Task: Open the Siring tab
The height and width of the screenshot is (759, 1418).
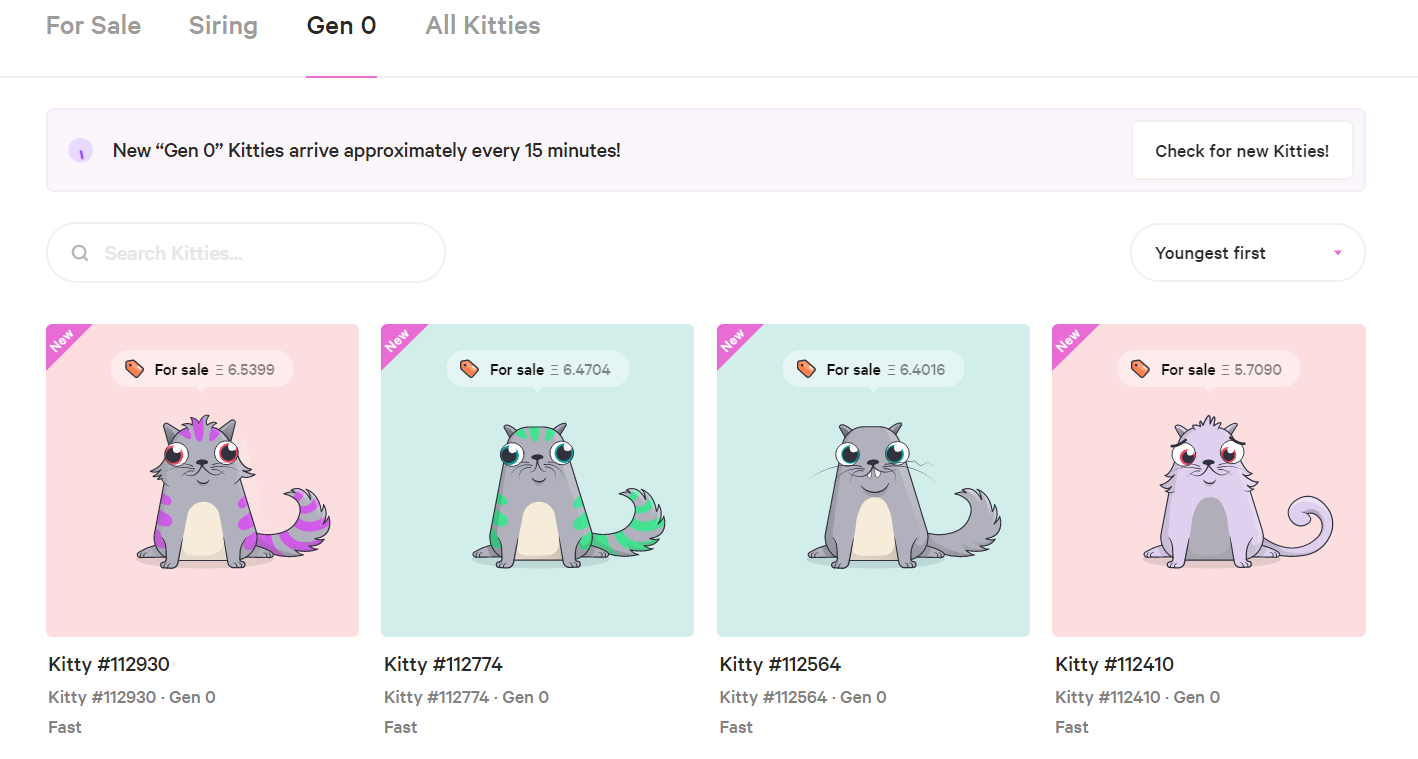Action: [223, 26]
